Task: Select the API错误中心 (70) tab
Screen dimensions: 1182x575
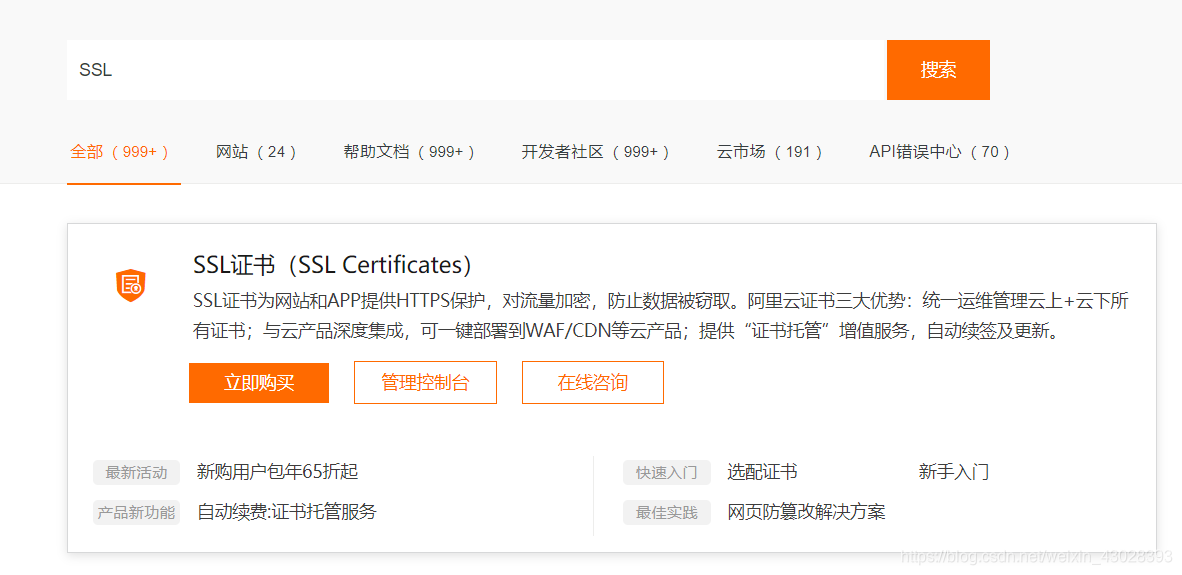Action: click(940, 152)
